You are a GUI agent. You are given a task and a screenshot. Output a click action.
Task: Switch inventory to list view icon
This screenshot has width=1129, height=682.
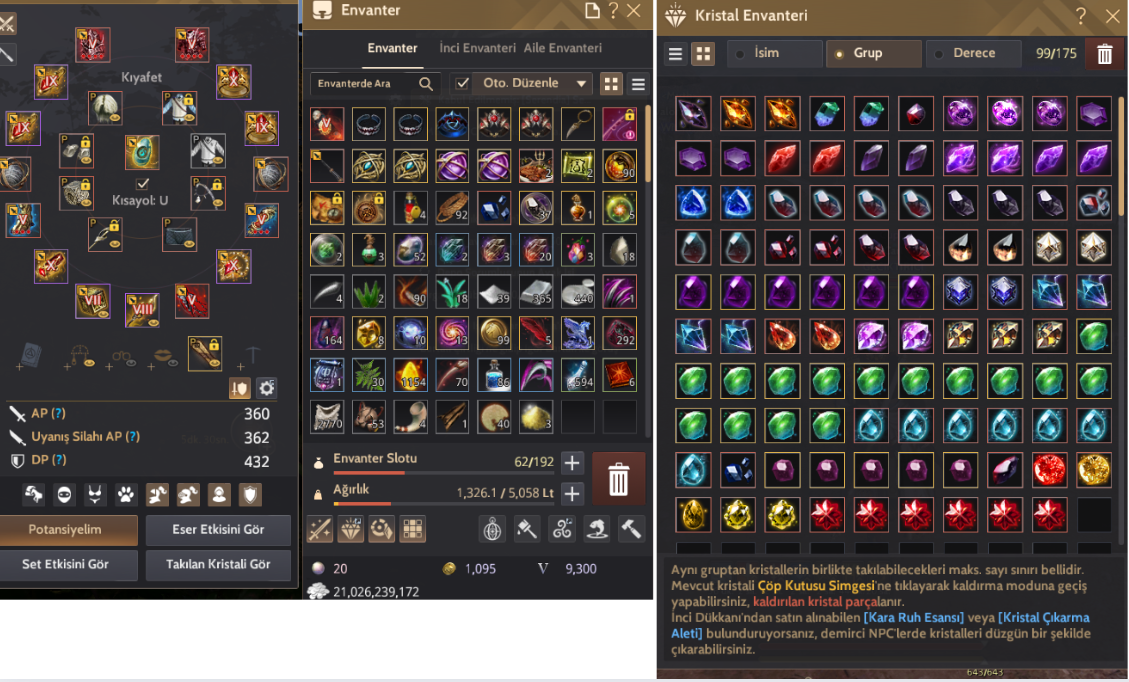coord(638,84)
